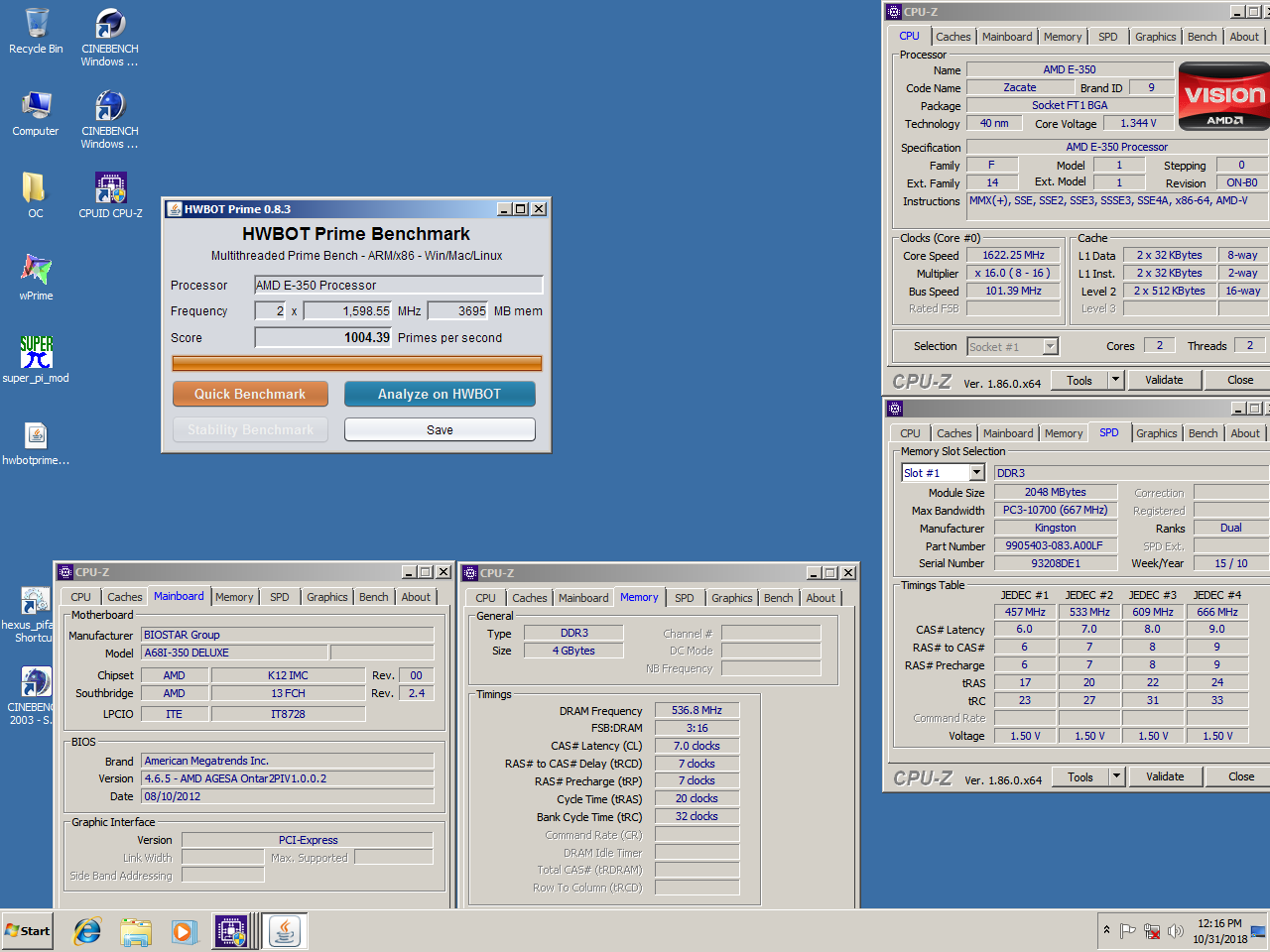
Task: Show hidden system tray icons
Action: (x=1106, y=930)
